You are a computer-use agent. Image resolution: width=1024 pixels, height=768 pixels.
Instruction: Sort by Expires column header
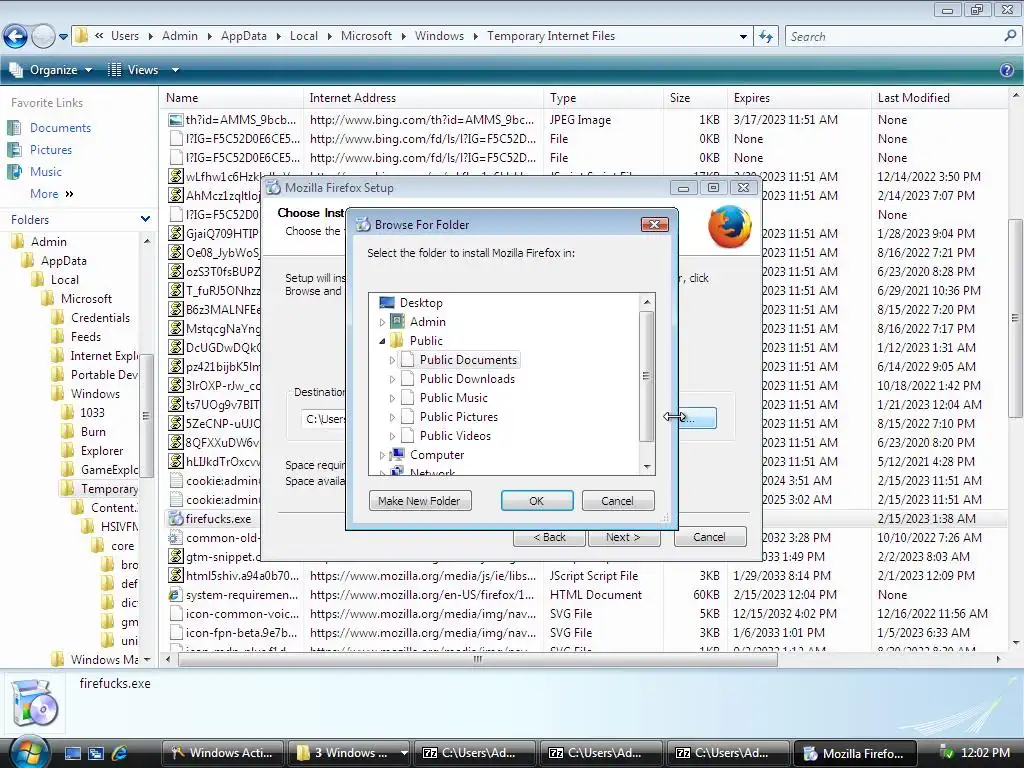click(x=799, y=98)
